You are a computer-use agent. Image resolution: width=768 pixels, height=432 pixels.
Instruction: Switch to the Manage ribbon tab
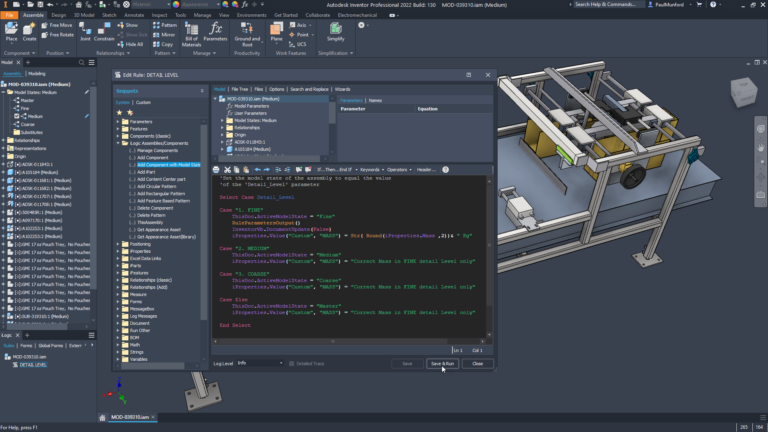pos(202,15)
